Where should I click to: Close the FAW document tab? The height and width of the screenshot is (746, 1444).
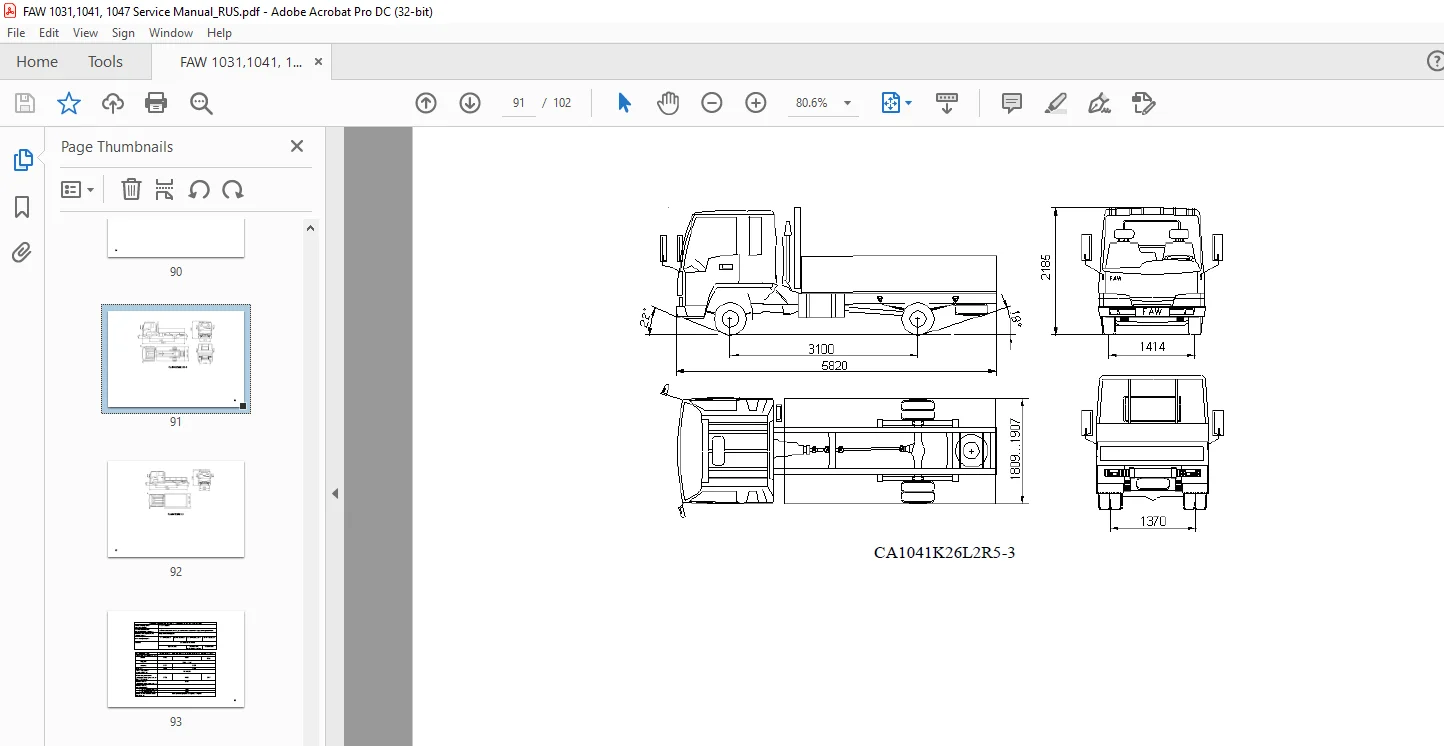(x=318, y=62)
